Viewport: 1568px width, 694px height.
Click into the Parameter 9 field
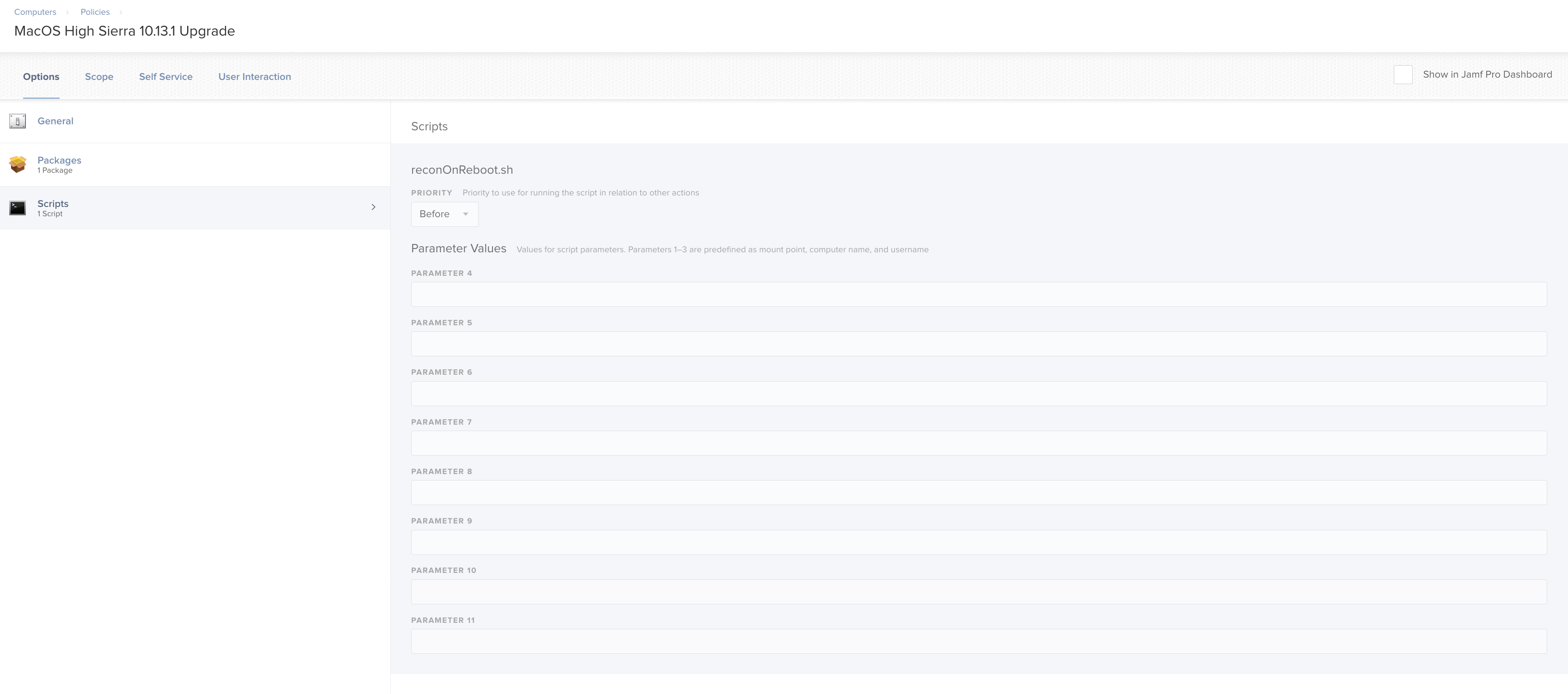(x=979, y=542)
